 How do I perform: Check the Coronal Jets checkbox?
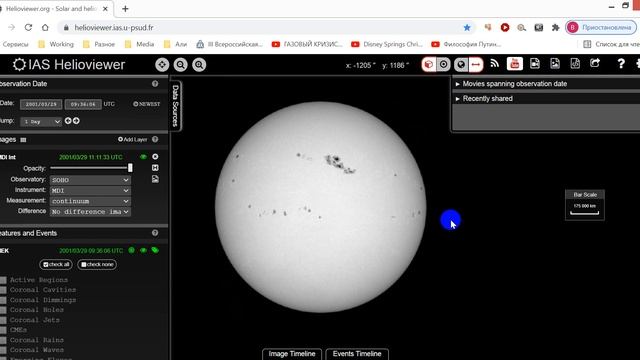pyautogui.click(x=3, y=320)
